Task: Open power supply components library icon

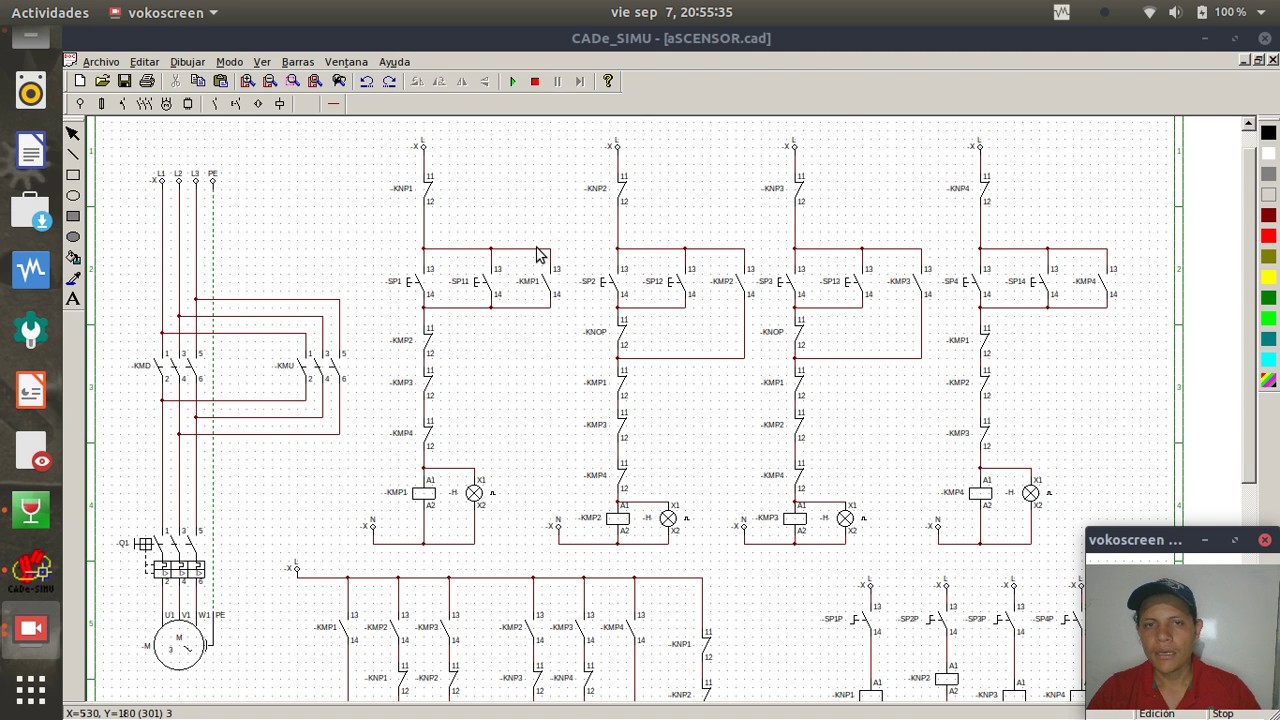Action: click(80, 104)
